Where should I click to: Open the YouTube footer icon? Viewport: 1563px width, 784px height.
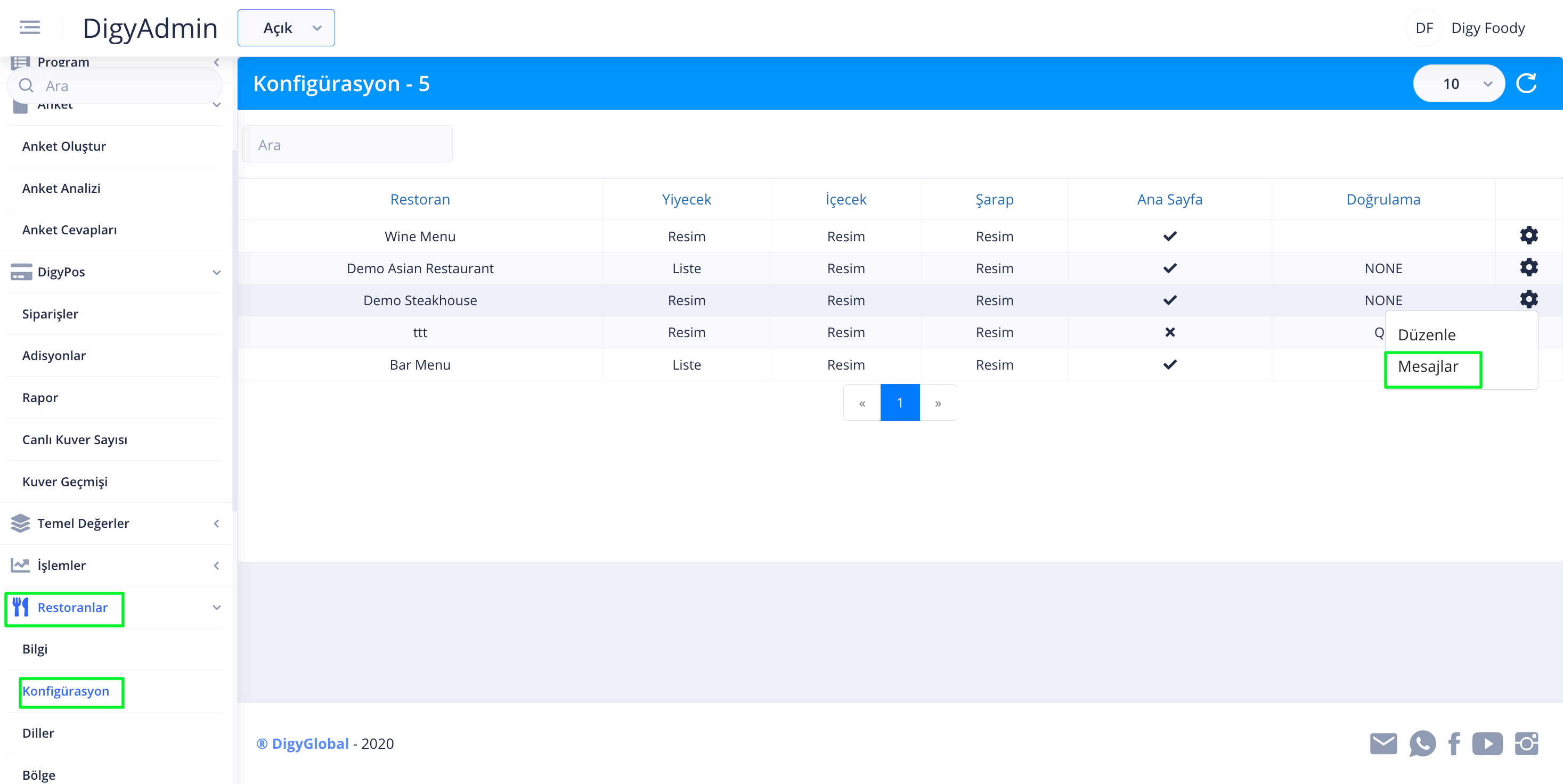[x=1487, y=744]
